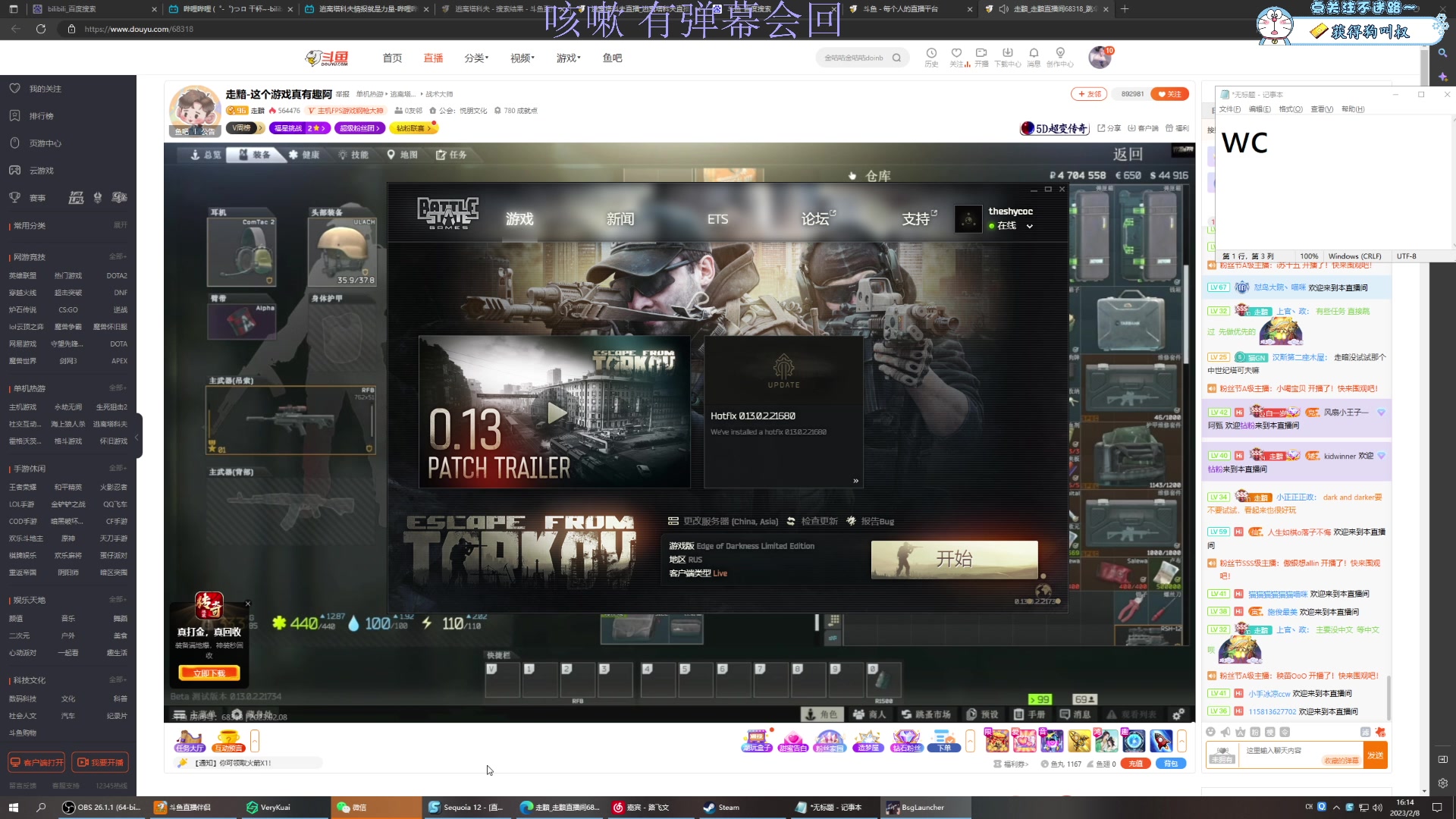Click the 任务大厅 icon below the stream
This screenshot has width=1456, height=819.
[x=190, y=741]
